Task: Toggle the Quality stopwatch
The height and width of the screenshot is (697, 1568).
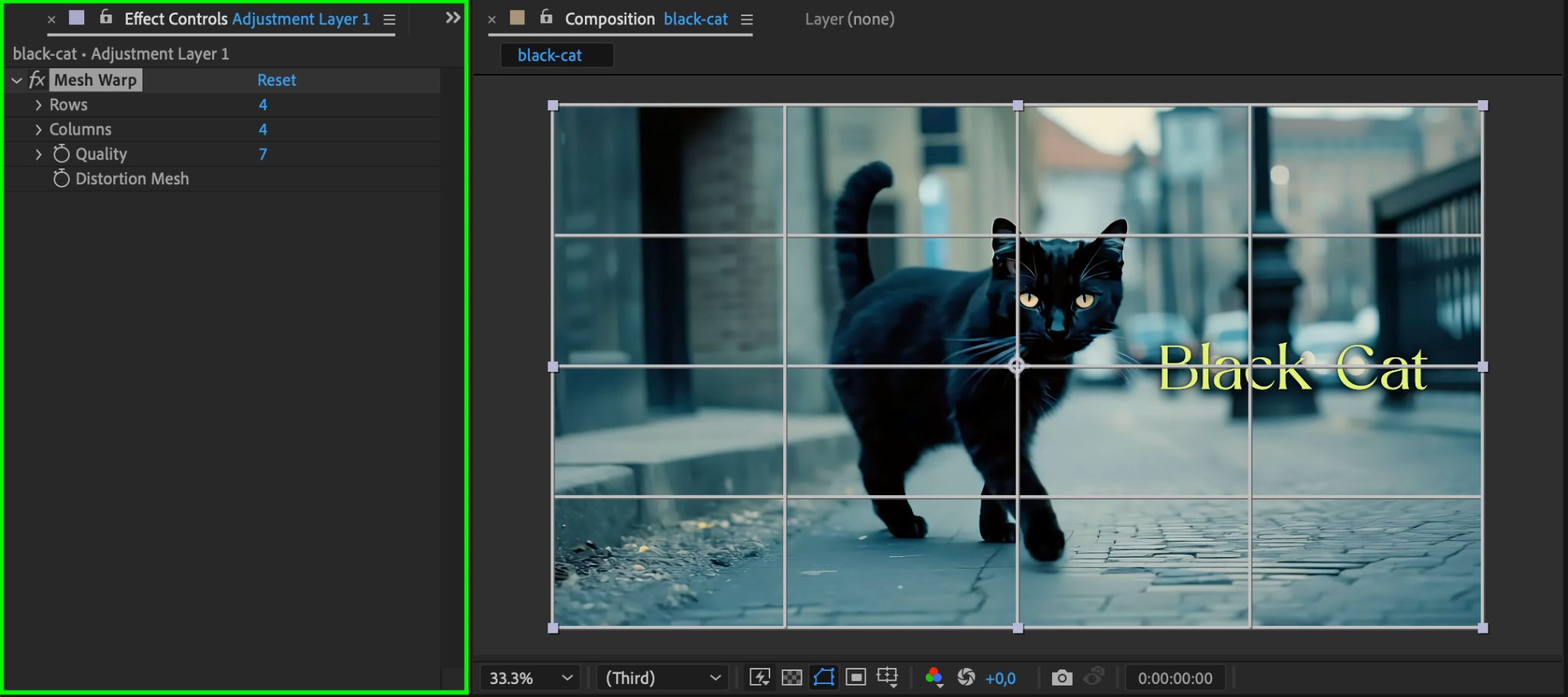Action: (61, 154)
